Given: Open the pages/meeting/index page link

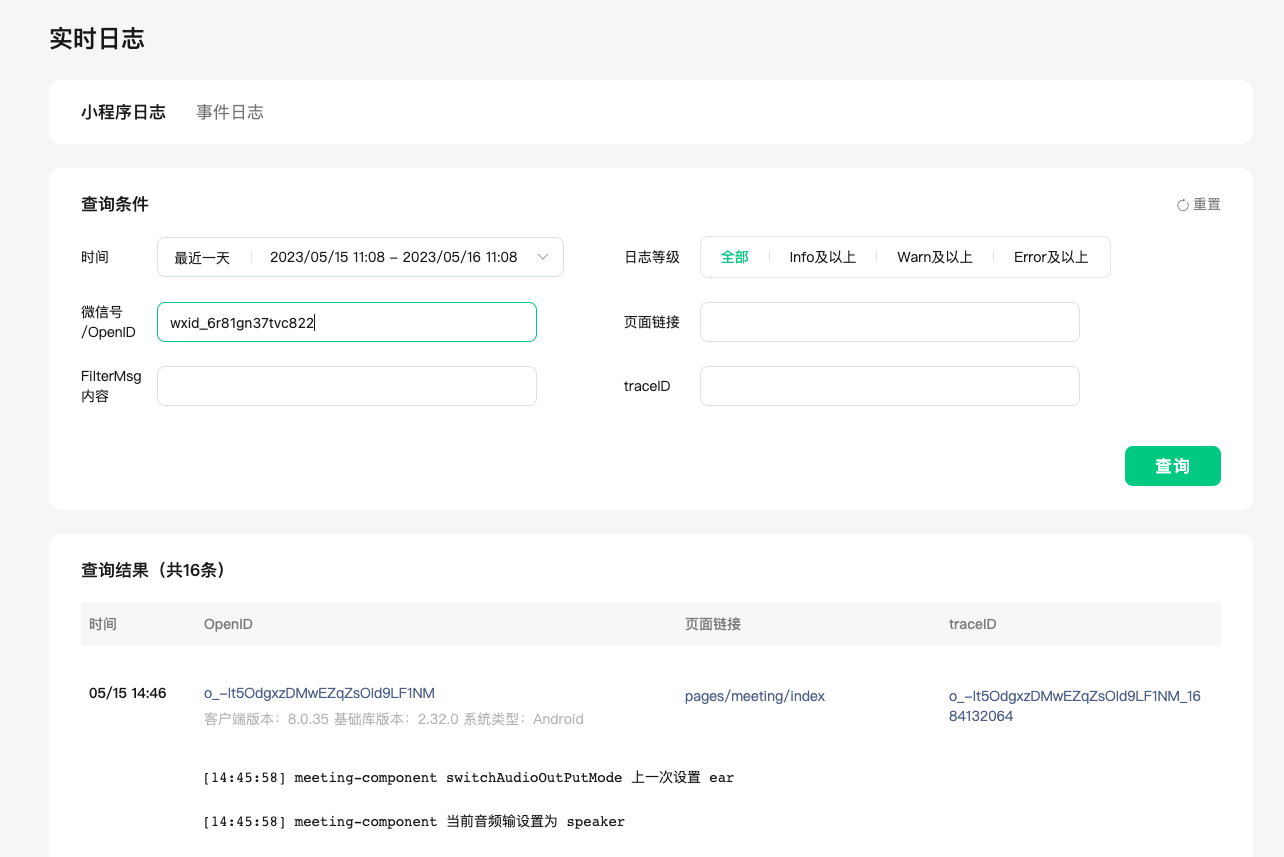Looking at the screenshot, I should (x=755, y=696).
